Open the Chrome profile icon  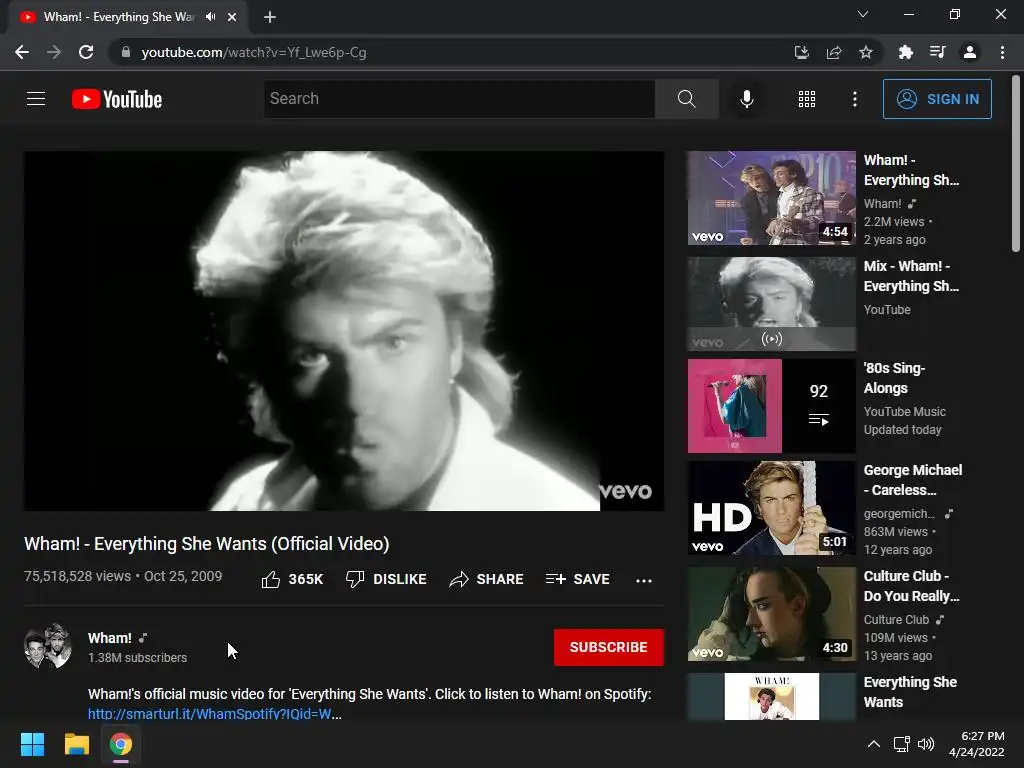[x=970, y=52]
